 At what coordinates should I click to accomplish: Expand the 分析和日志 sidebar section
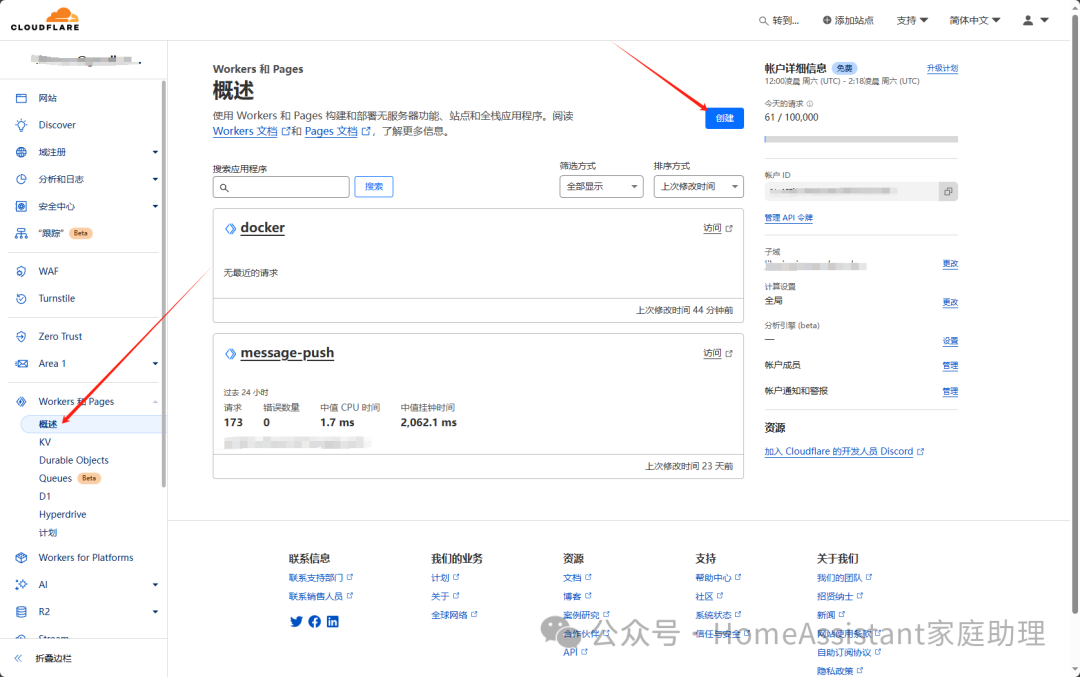155,179
